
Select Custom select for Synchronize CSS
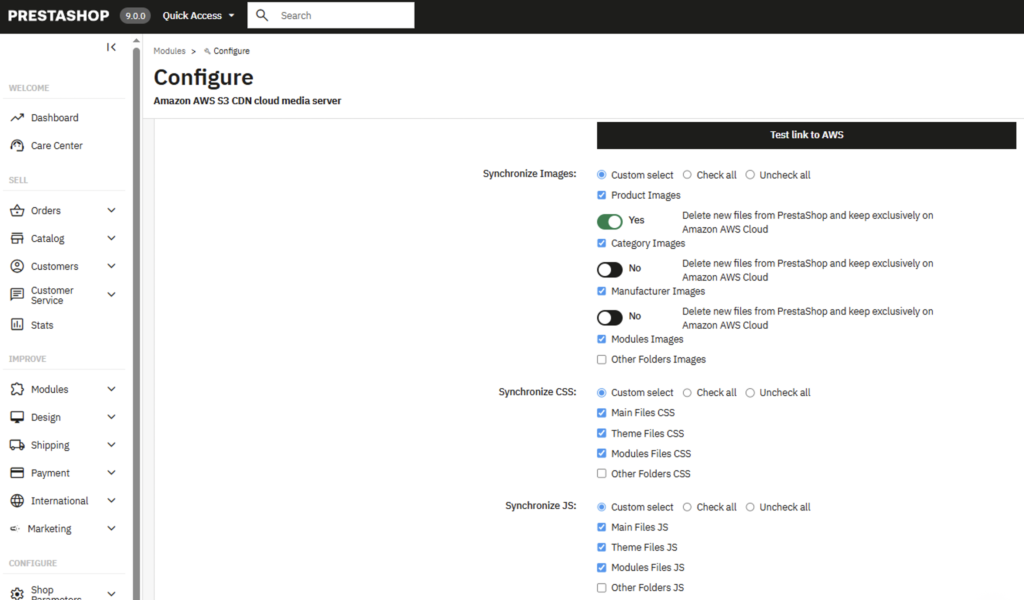coord(601,392)
